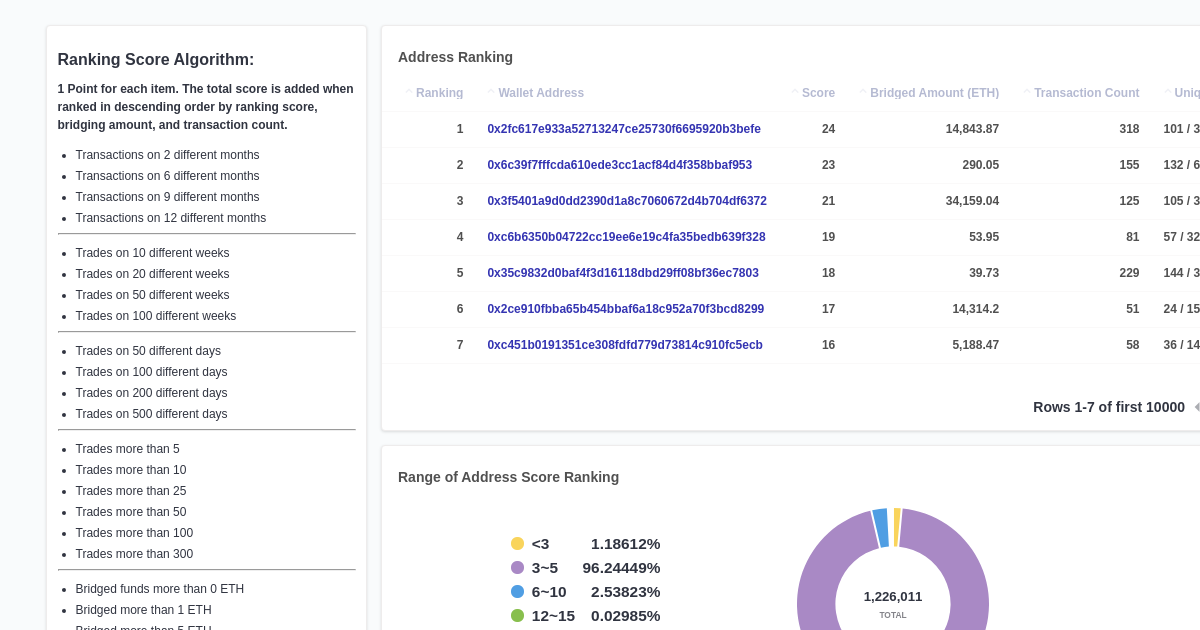Image resolution: width=1200 pixels, height=630 pixels.
Task: Open wallet 0xc451b0191351ce308fdfd779d73814c910fc5ecb details
Action: click(625, 345)
